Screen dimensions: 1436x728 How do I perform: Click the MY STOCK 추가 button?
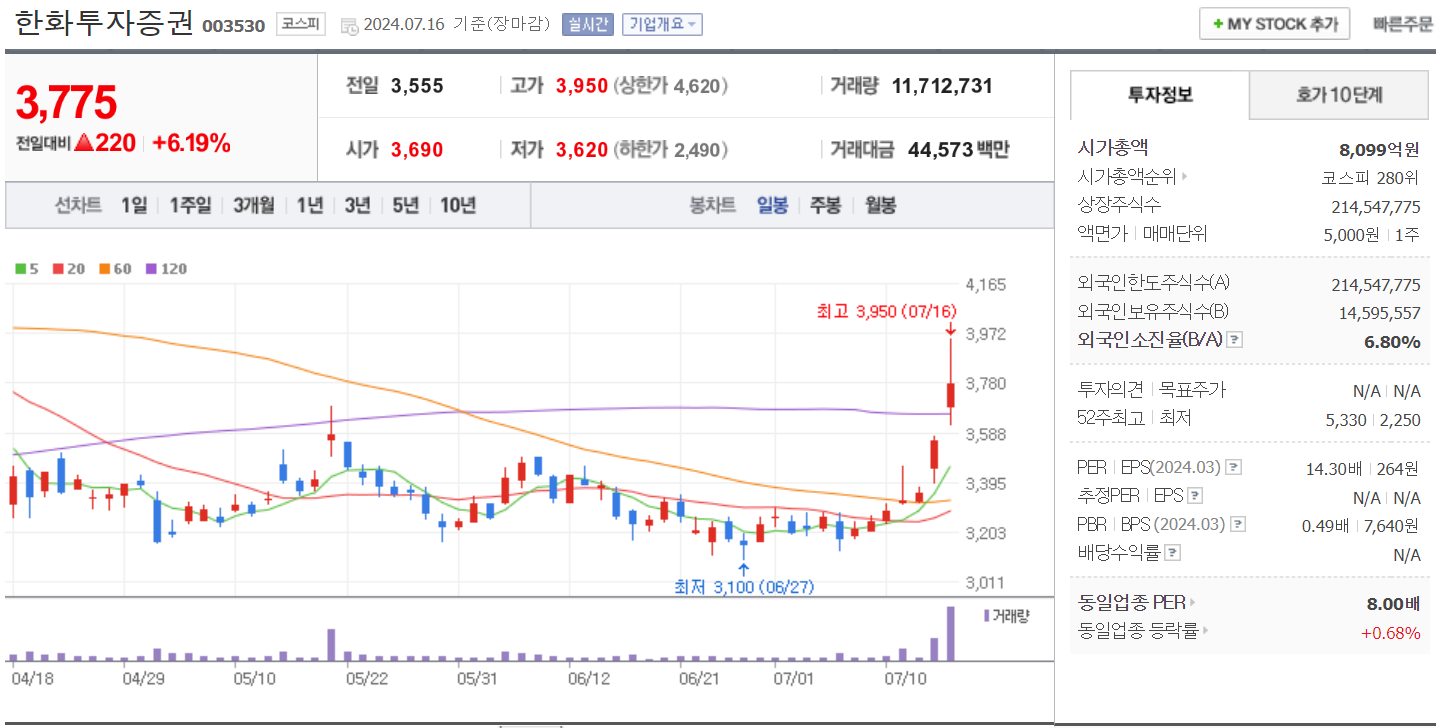pos(1275,24)
